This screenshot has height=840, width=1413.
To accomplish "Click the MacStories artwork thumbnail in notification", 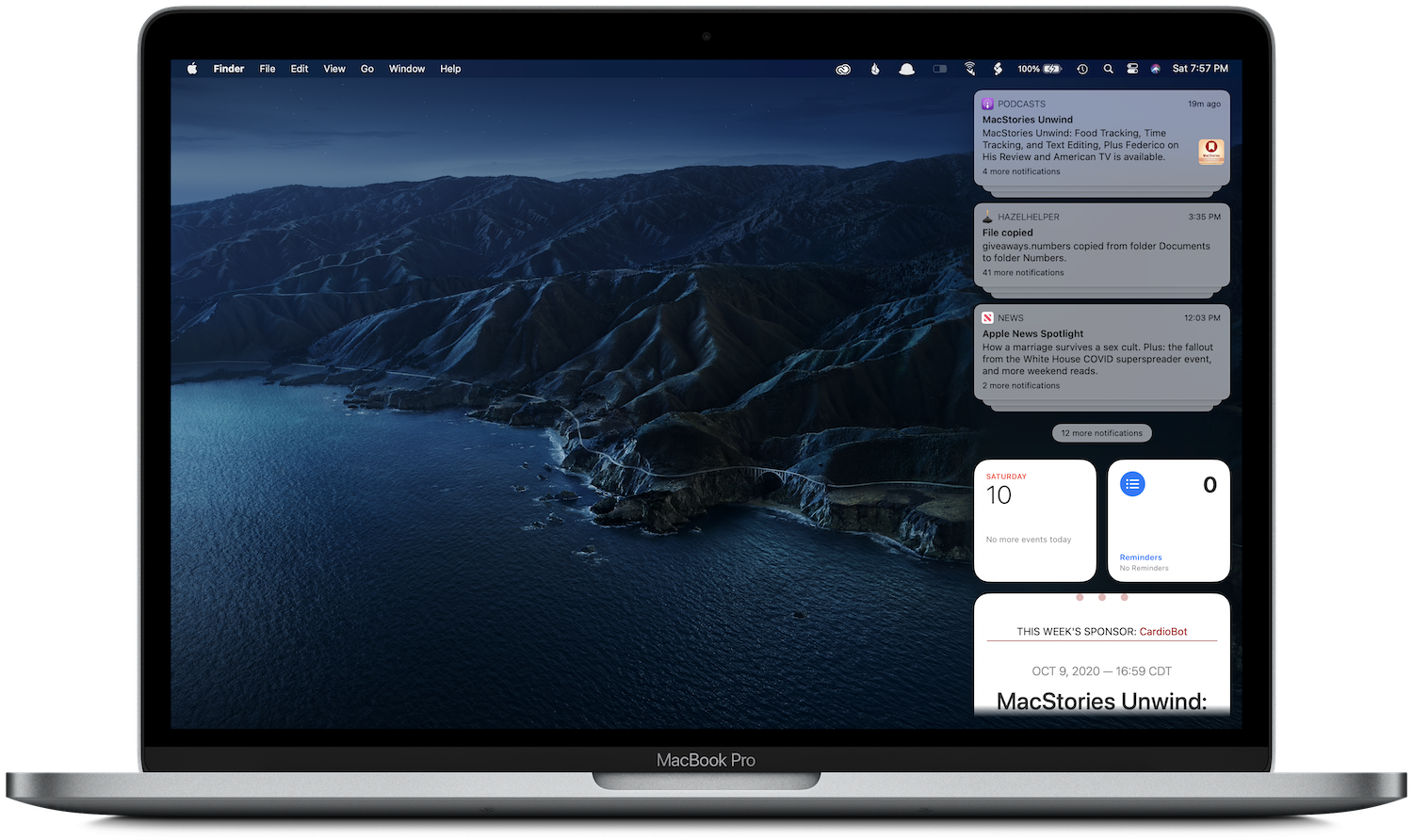I will click(1211, 152).
